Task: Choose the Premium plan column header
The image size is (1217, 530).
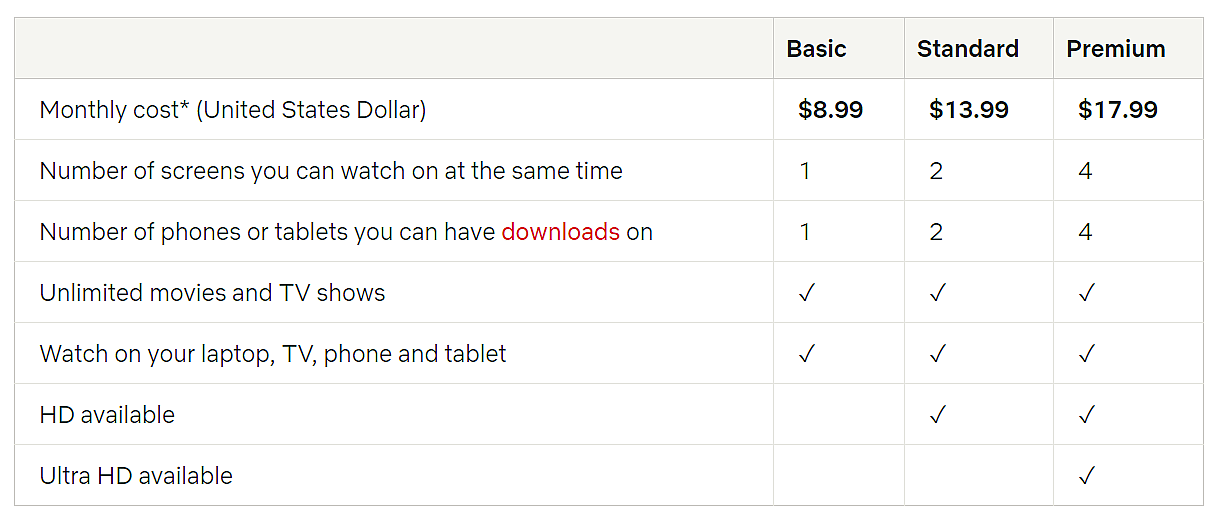Action: coord(1115,49)
